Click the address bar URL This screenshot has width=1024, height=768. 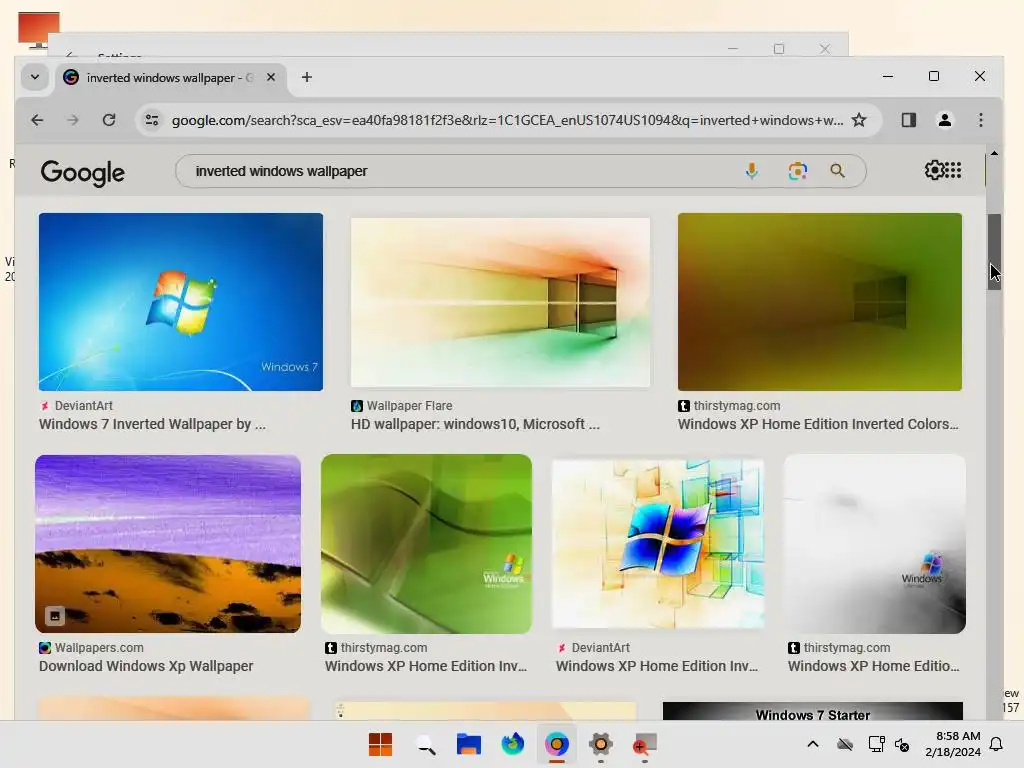tap(507, 120)
